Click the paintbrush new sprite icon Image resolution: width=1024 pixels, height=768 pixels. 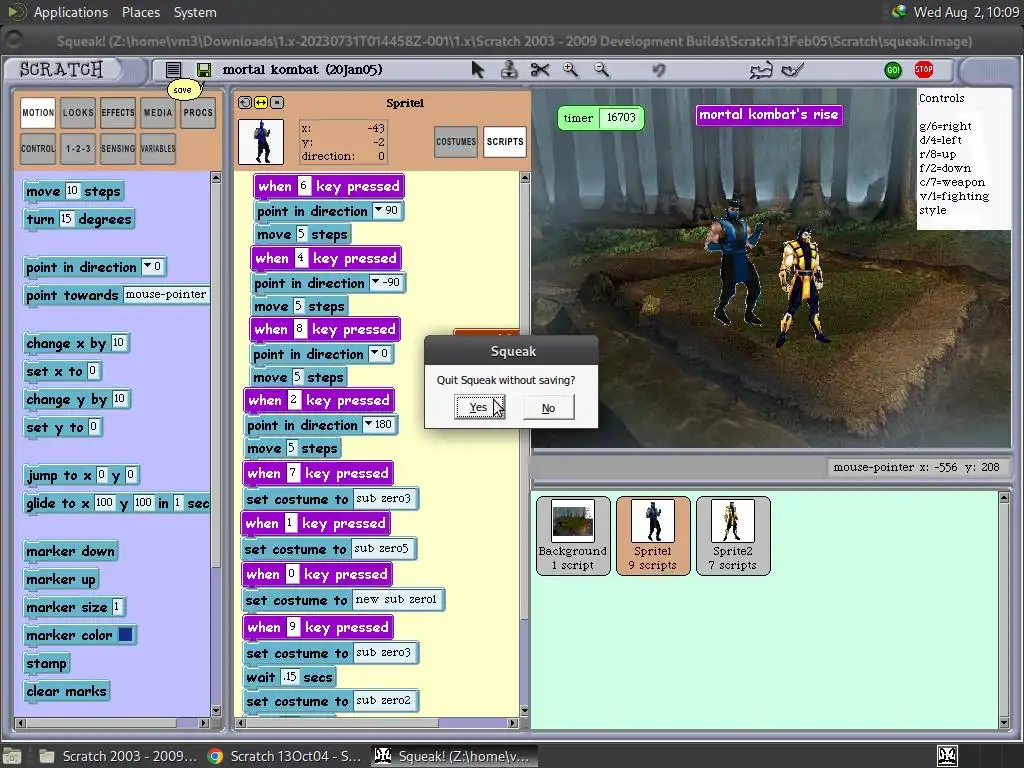pos(793,69)
